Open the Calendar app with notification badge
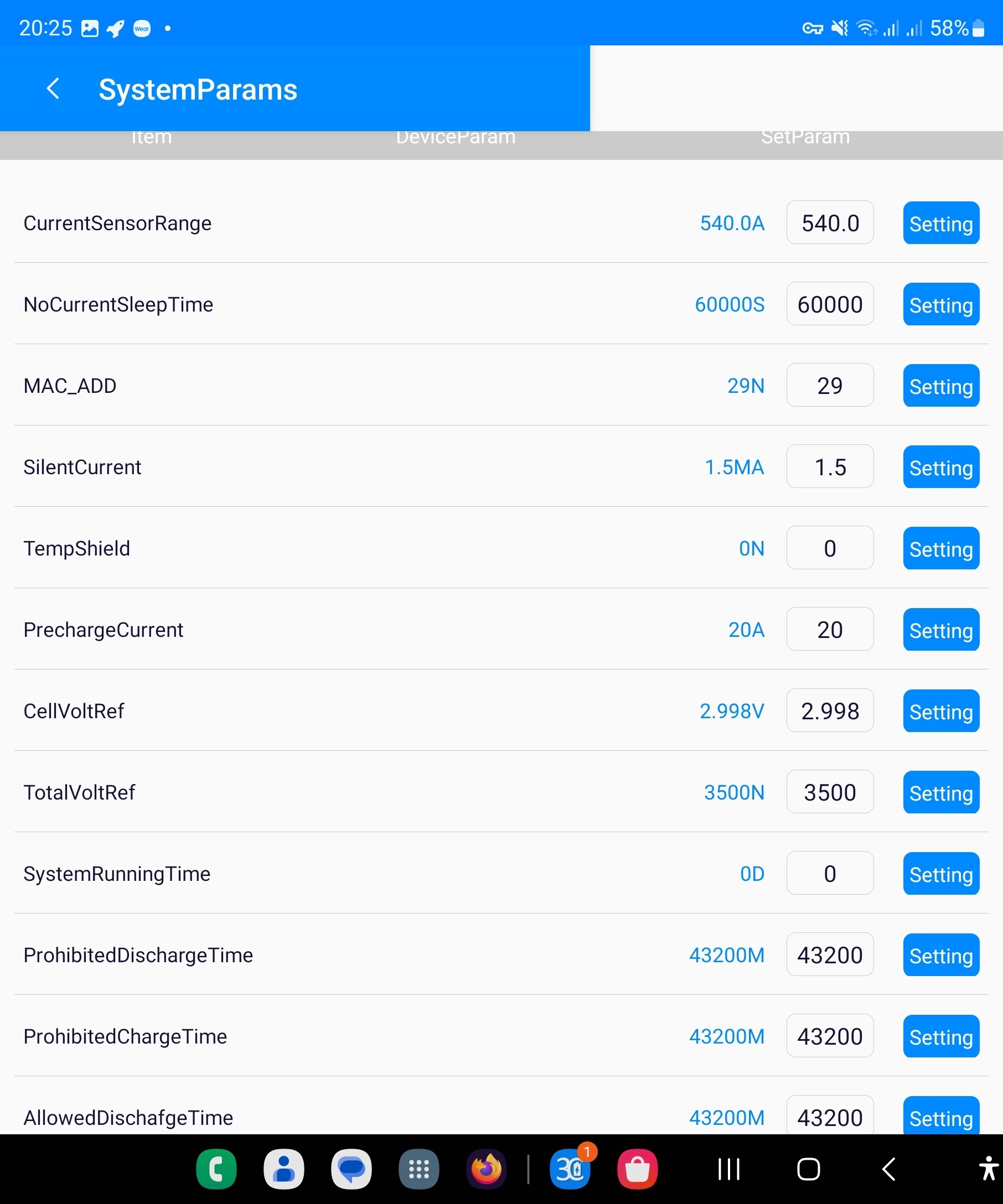The image size is (1003, 1204). (x=570, y=1169)
